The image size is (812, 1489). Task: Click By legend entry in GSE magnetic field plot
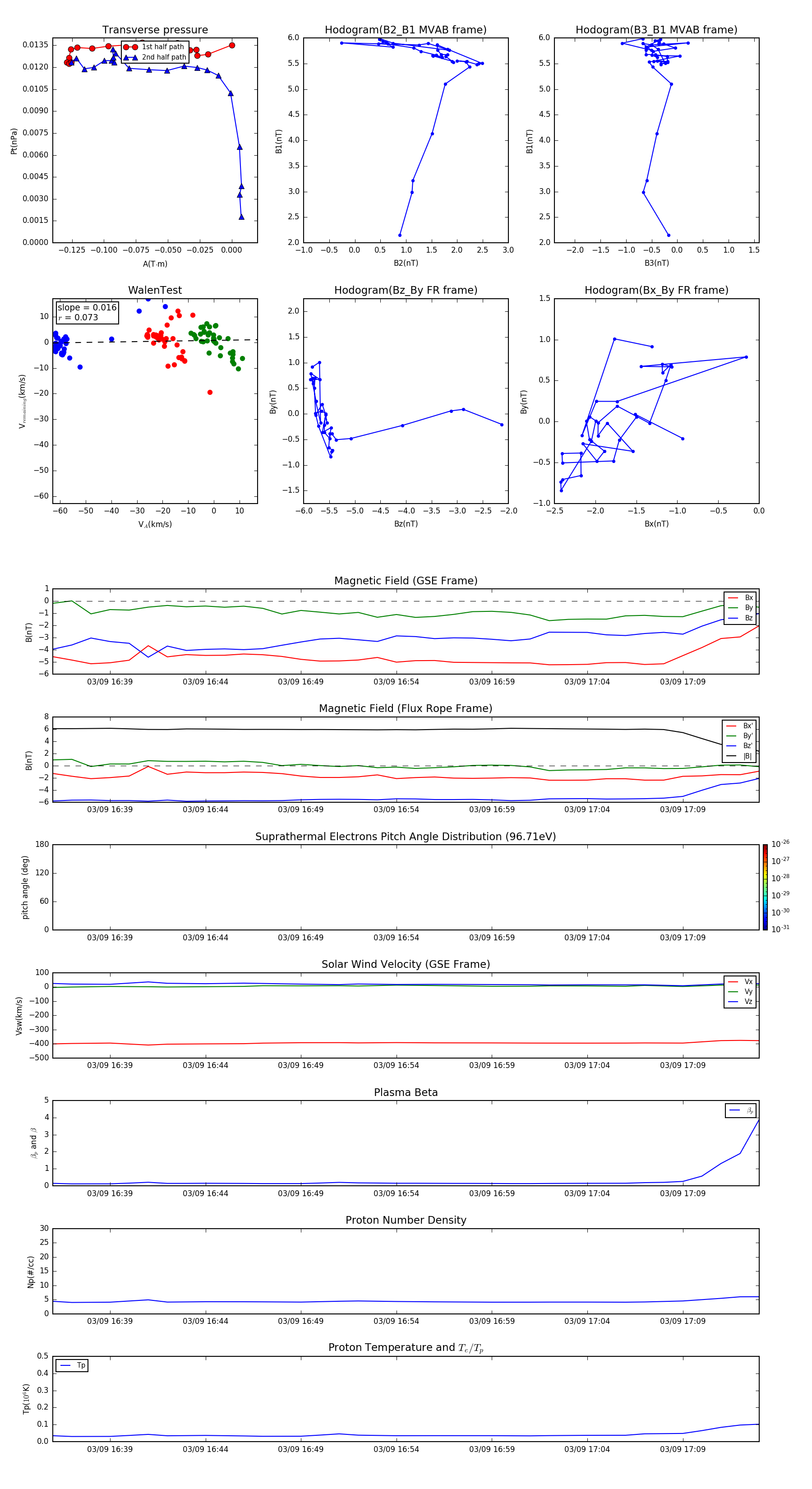point(740,607)
